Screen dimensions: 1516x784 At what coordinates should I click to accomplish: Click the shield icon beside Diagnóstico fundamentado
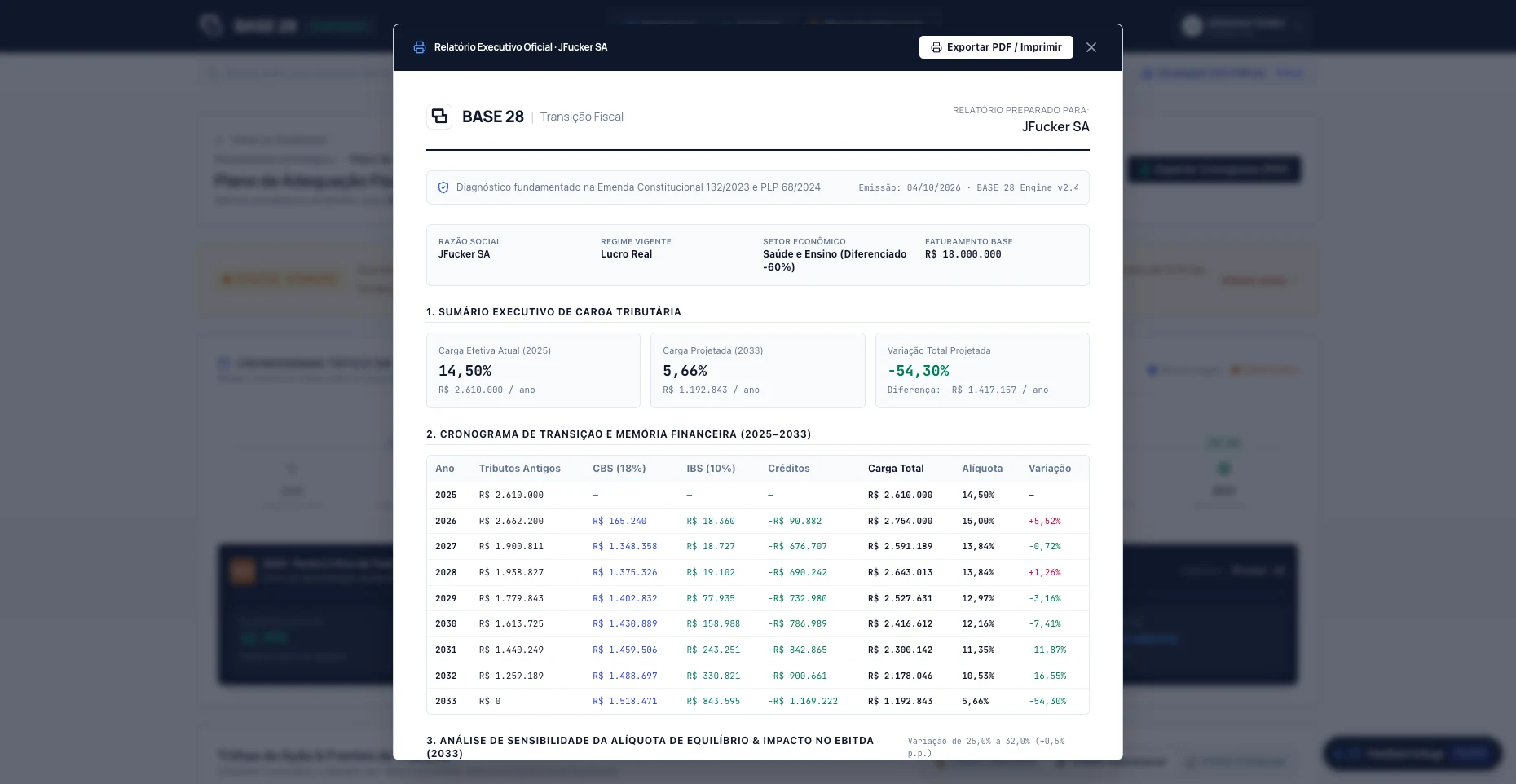point(443,187)
